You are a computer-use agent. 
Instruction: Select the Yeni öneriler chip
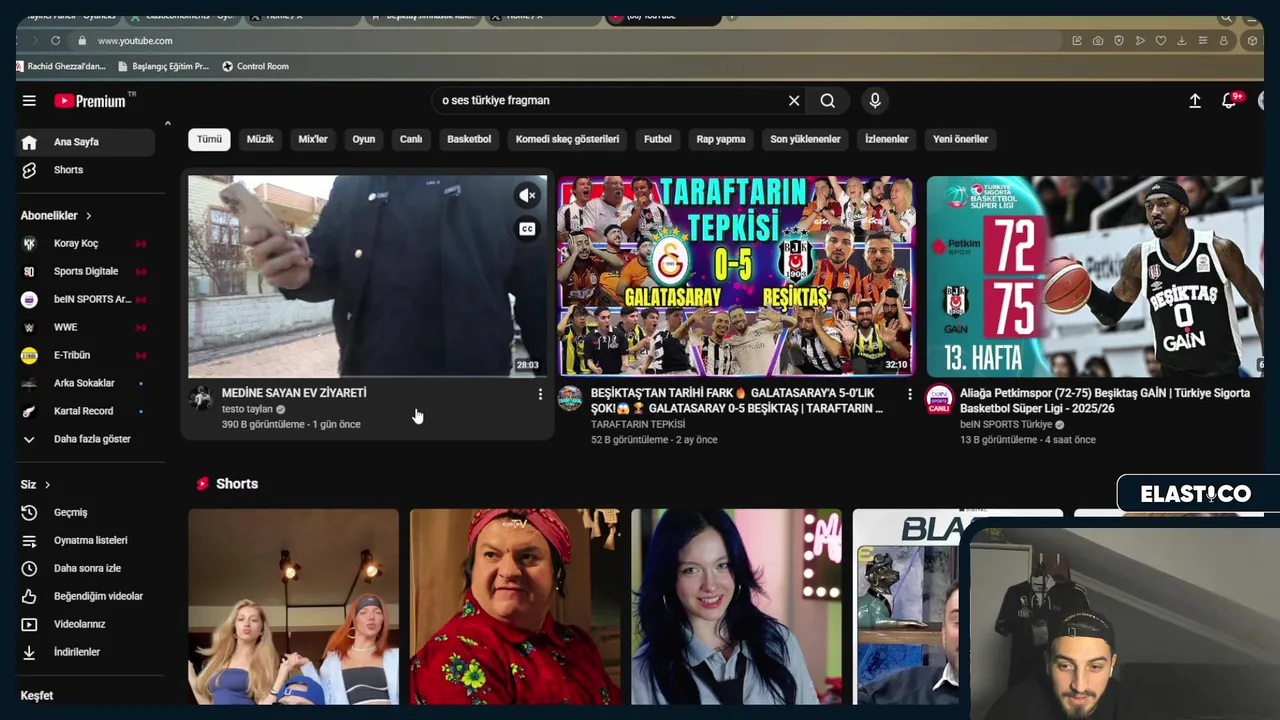pyautogui.click(x=960, y=139)
